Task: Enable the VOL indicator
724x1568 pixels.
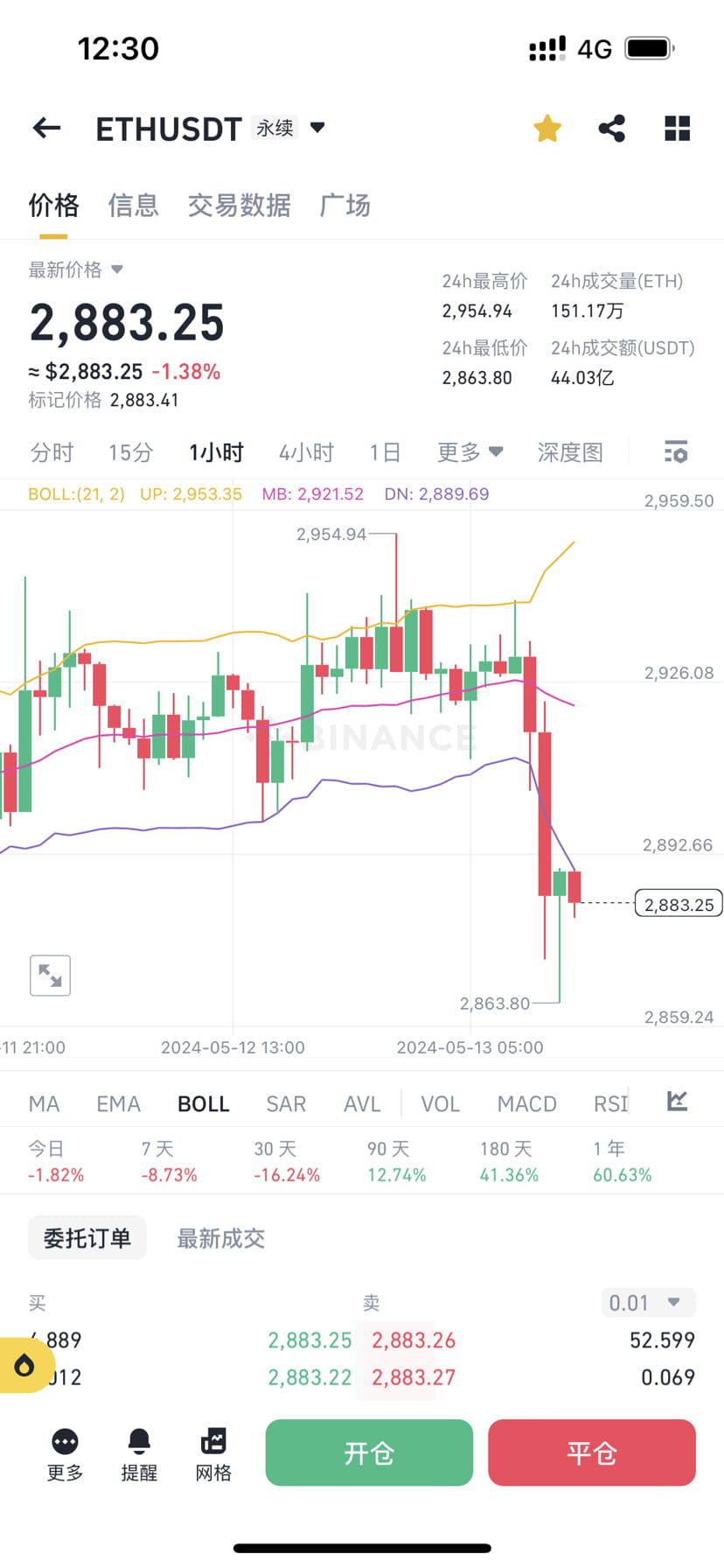Action: (x=440, y=1103)
